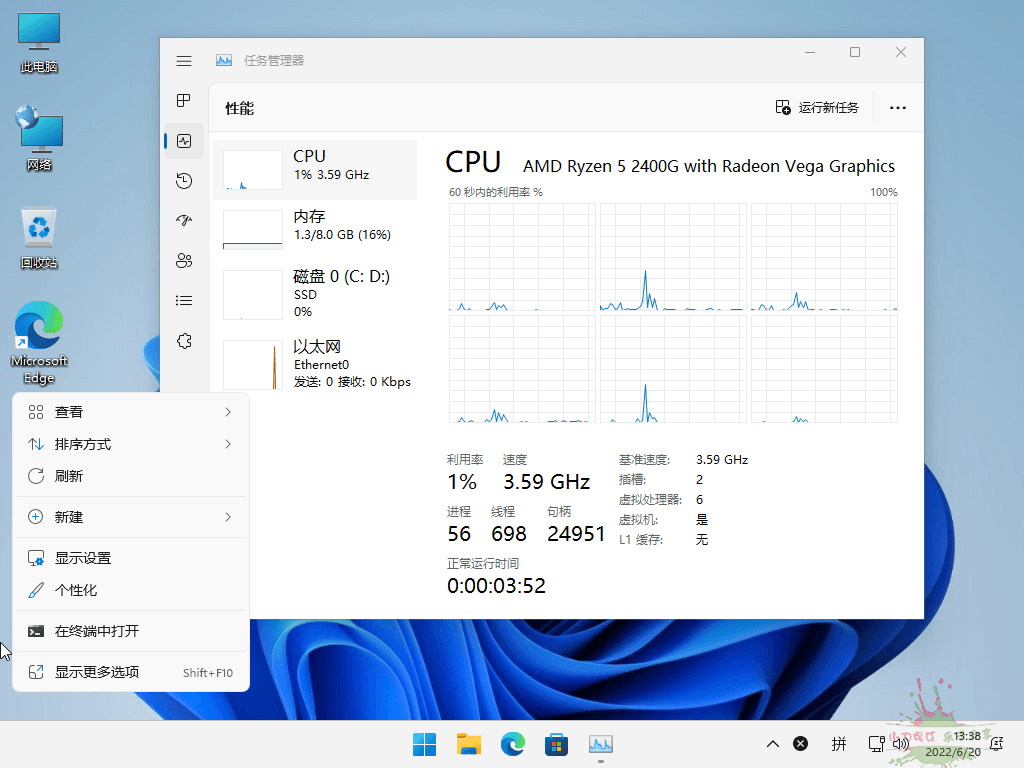Choose 刷新 from the context menu
This screenshot has height=768, width=1024.
tap(130, 476)
